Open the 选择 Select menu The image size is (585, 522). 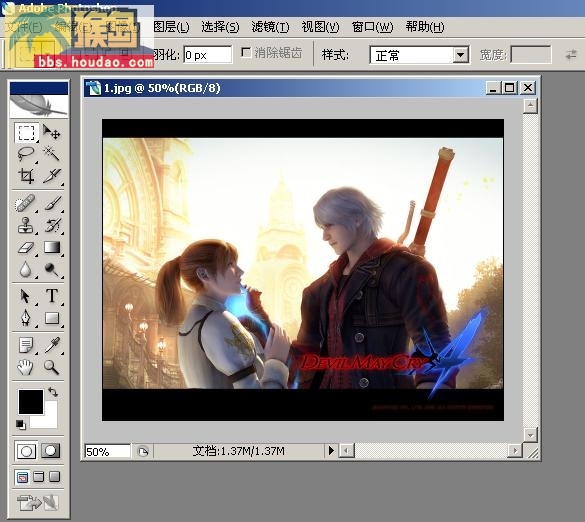220,27
